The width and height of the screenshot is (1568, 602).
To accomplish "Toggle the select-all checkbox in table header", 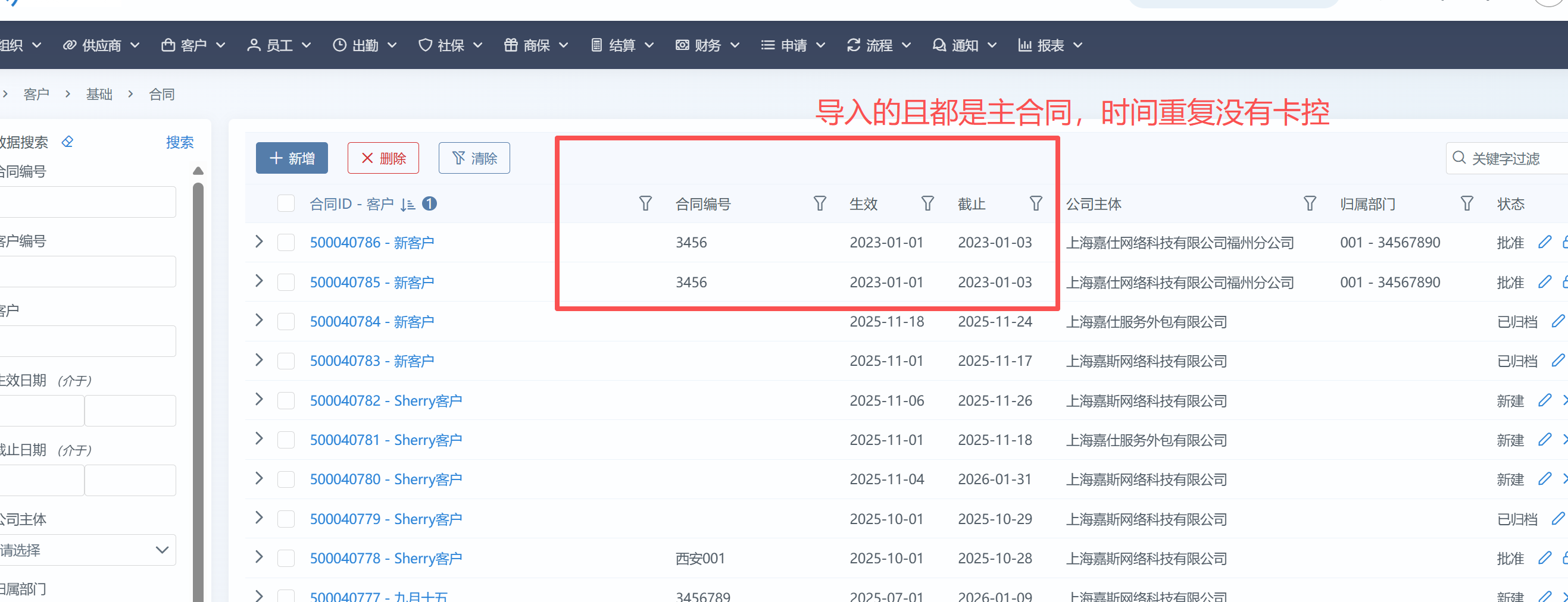I will [286, 203].
